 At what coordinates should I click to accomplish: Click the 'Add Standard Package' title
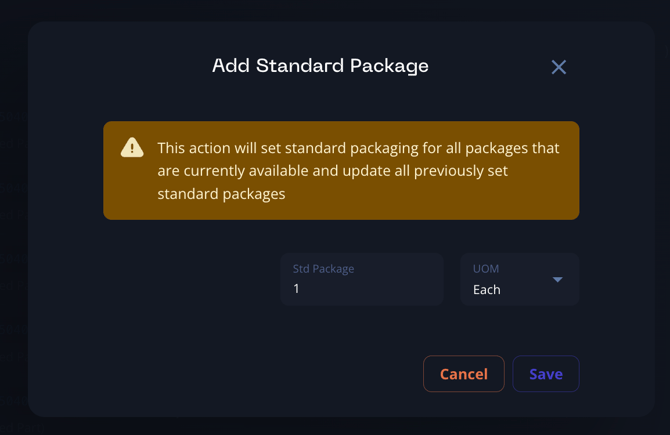(x=320, y=67)
